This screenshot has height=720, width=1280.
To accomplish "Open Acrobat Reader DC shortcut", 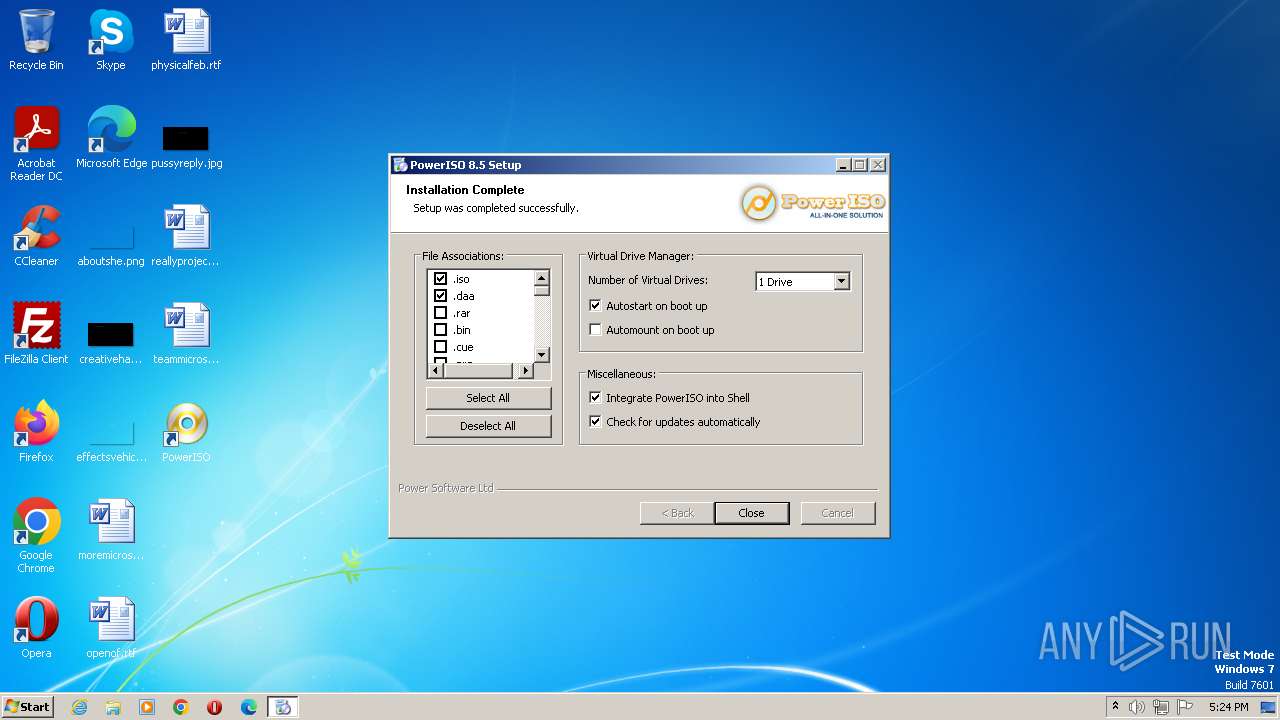I will [36, 144].
